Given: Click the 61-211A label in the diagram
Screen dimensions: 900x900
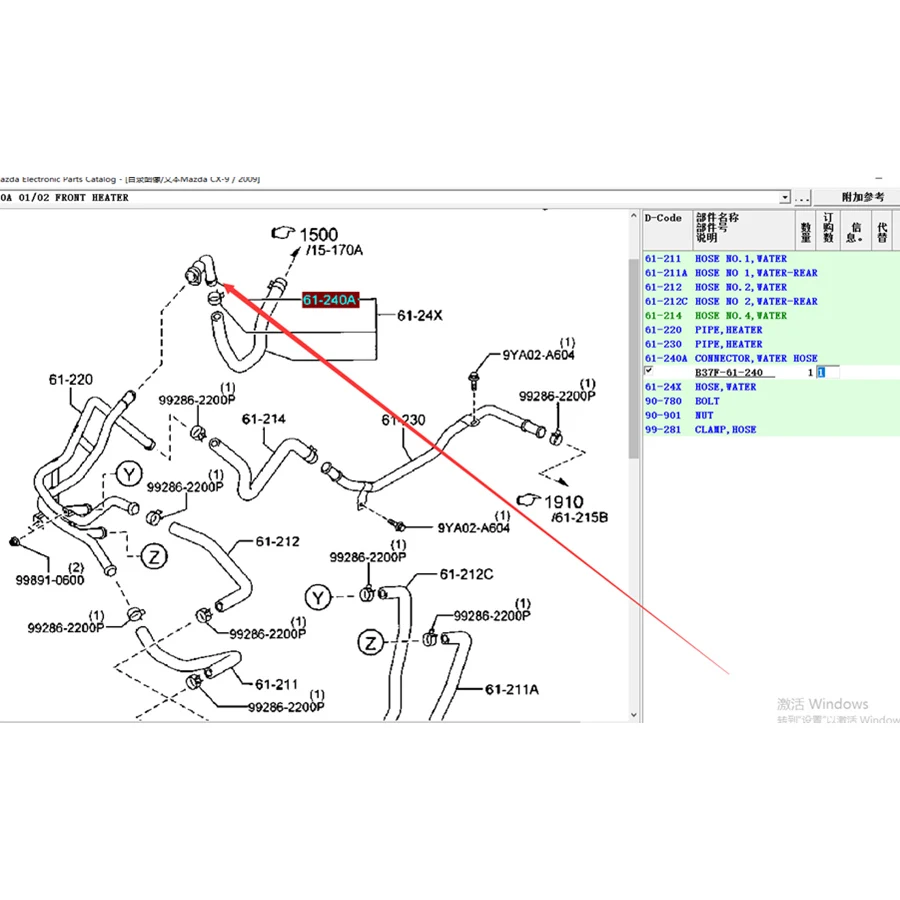Looking at the screenshot, I should coord(511,689).
